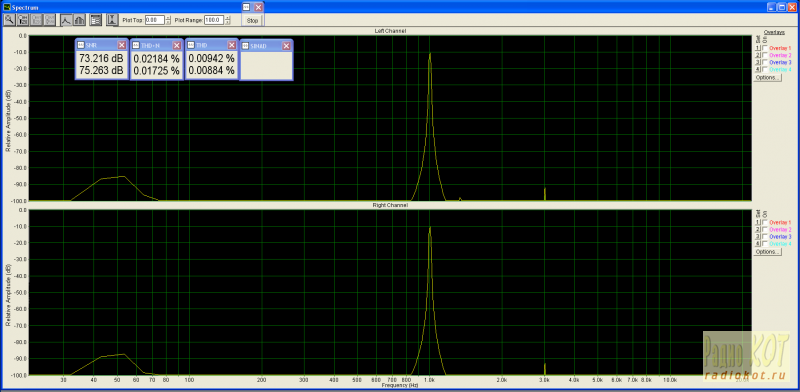Enable Overlay 1 checkbox in Left Channel
This screenshot has height=392, width=800.
point(765,47)
